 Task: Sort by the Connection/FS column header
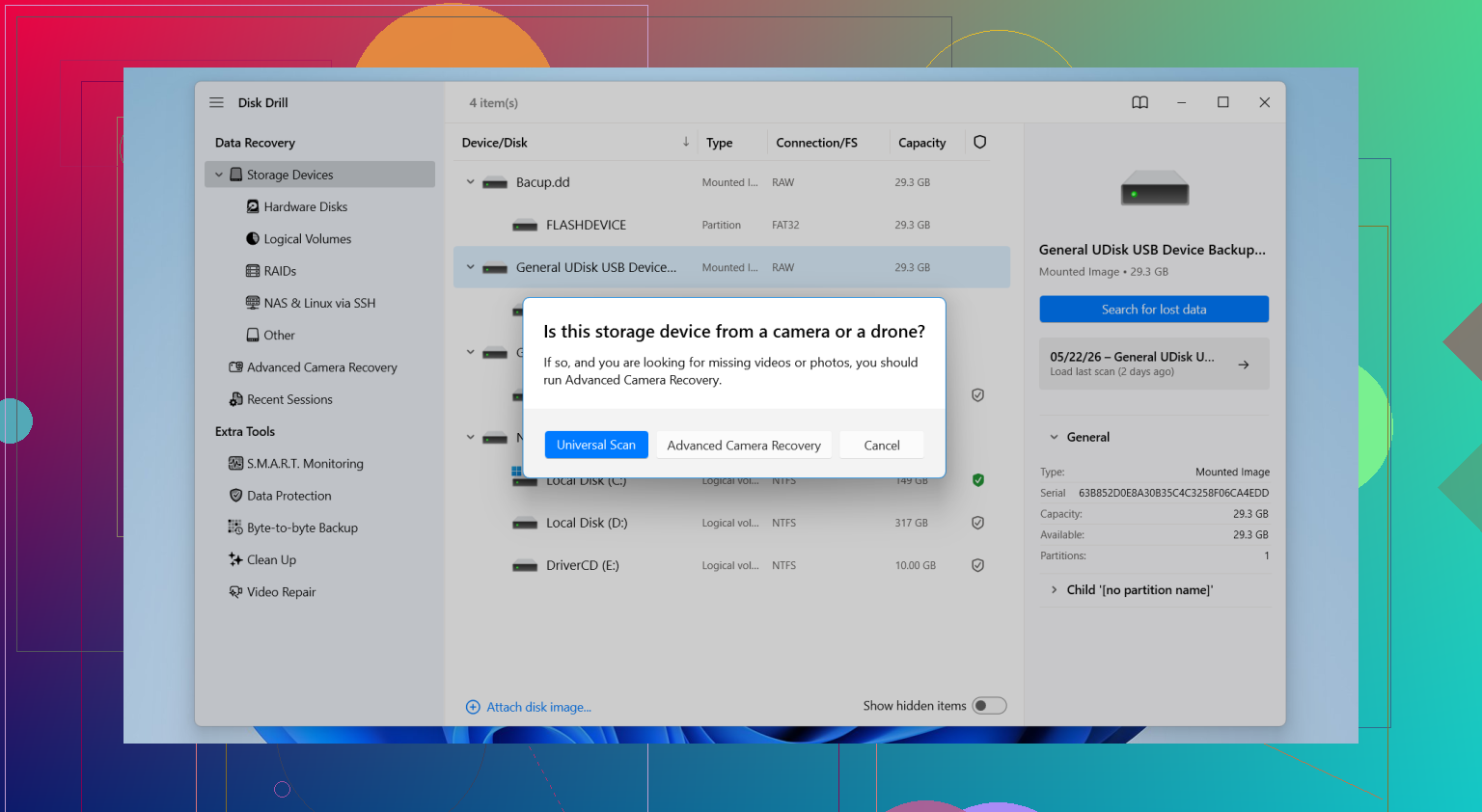coord(816,143)
